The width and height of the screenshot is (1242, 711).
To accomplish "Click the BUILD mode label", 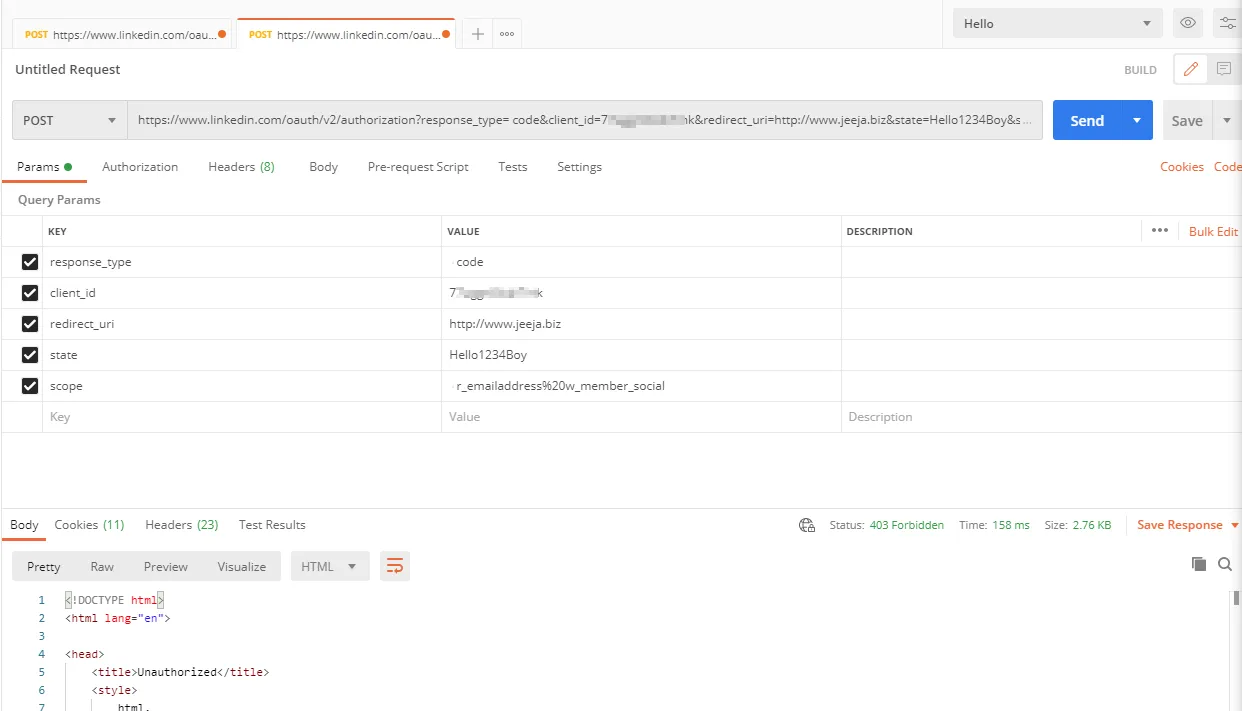I will tap(1140, 70).
